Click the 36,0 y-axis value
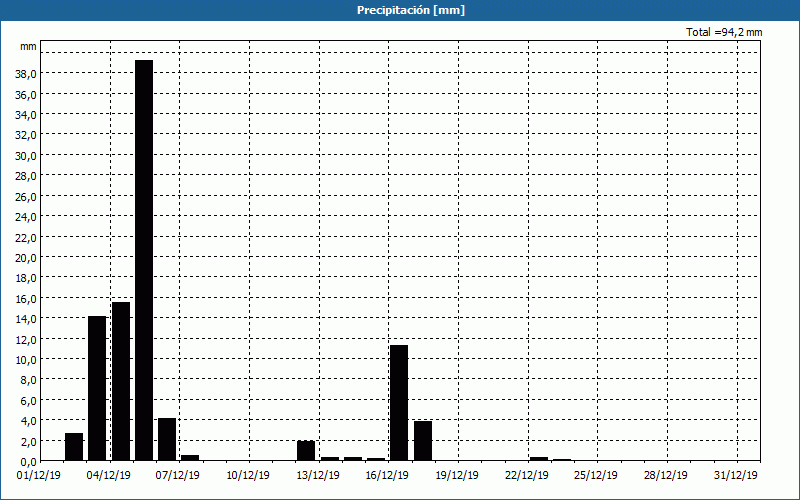The image size is (800, 500). 26,94
